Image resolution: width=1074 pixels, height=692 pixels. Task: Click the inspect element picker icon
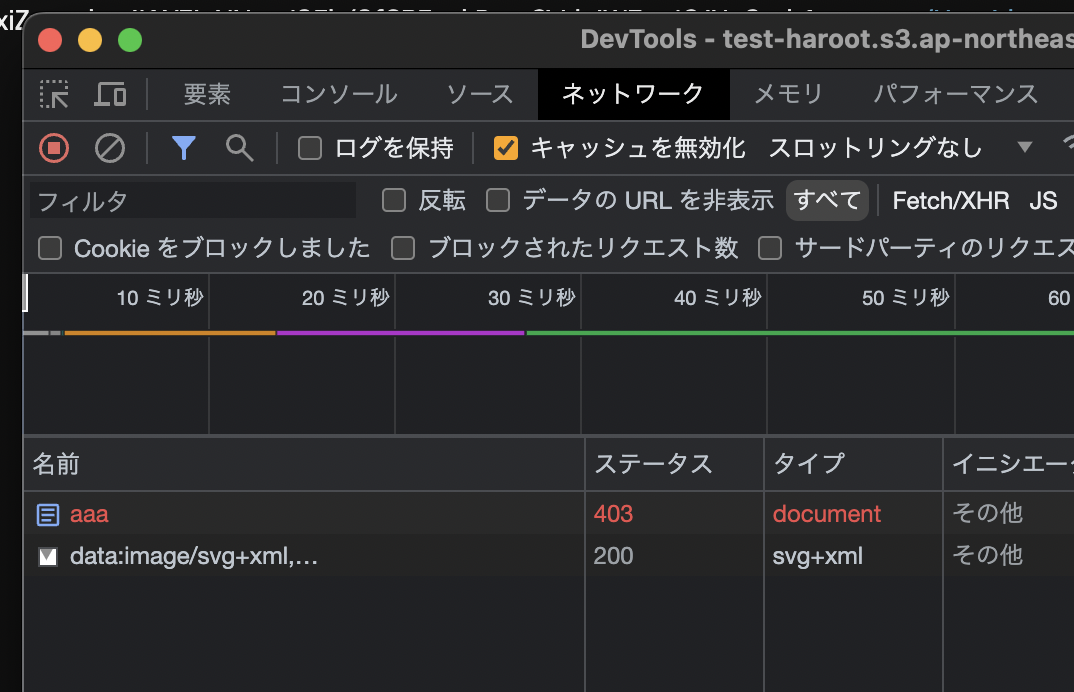pos(54,95)
